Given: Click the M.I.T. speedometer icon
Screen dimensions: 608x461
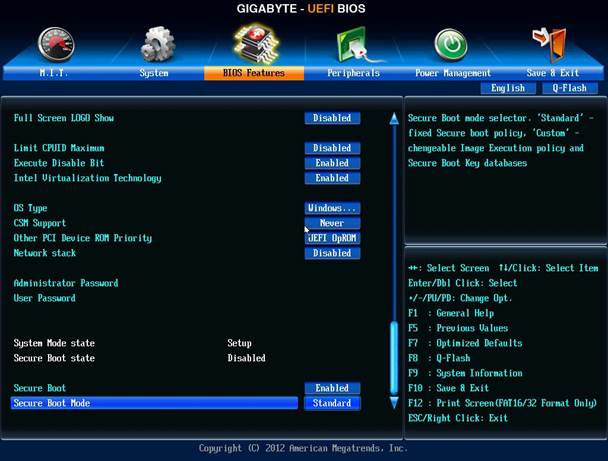Looking at the screenshot, I should (56, 44).
